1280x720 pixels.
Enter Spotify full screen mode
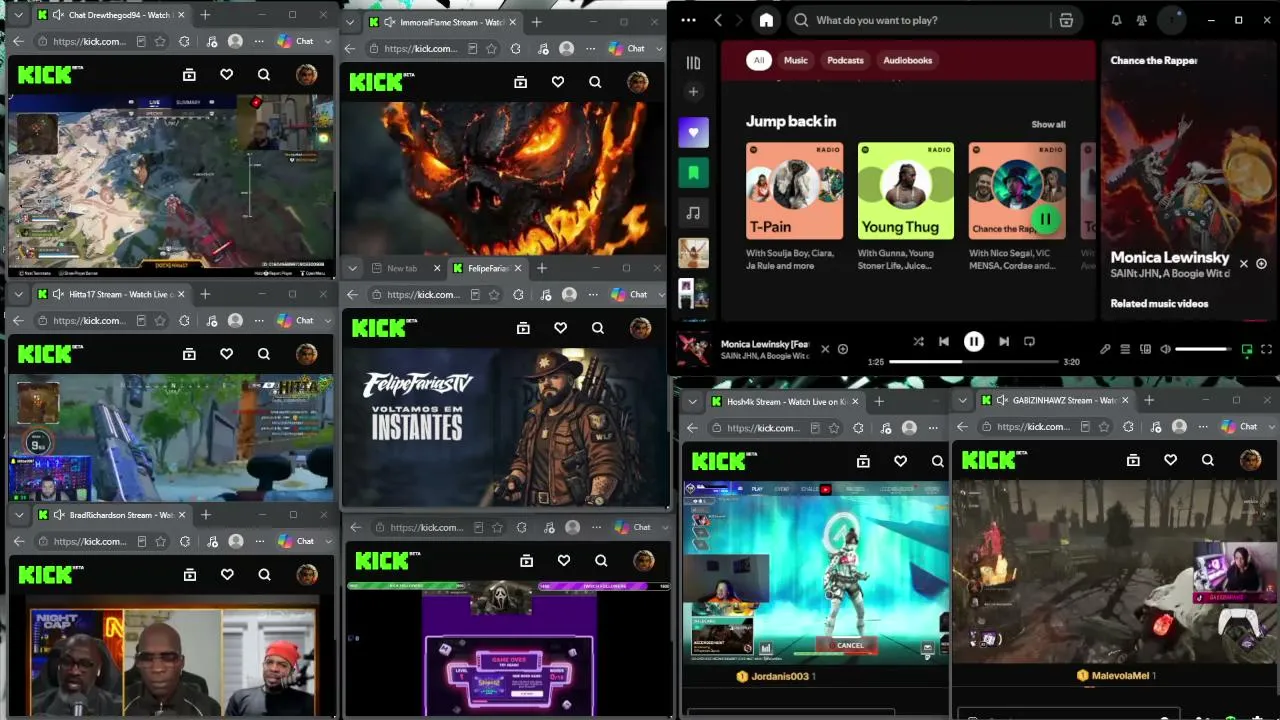click(1266, 349)
